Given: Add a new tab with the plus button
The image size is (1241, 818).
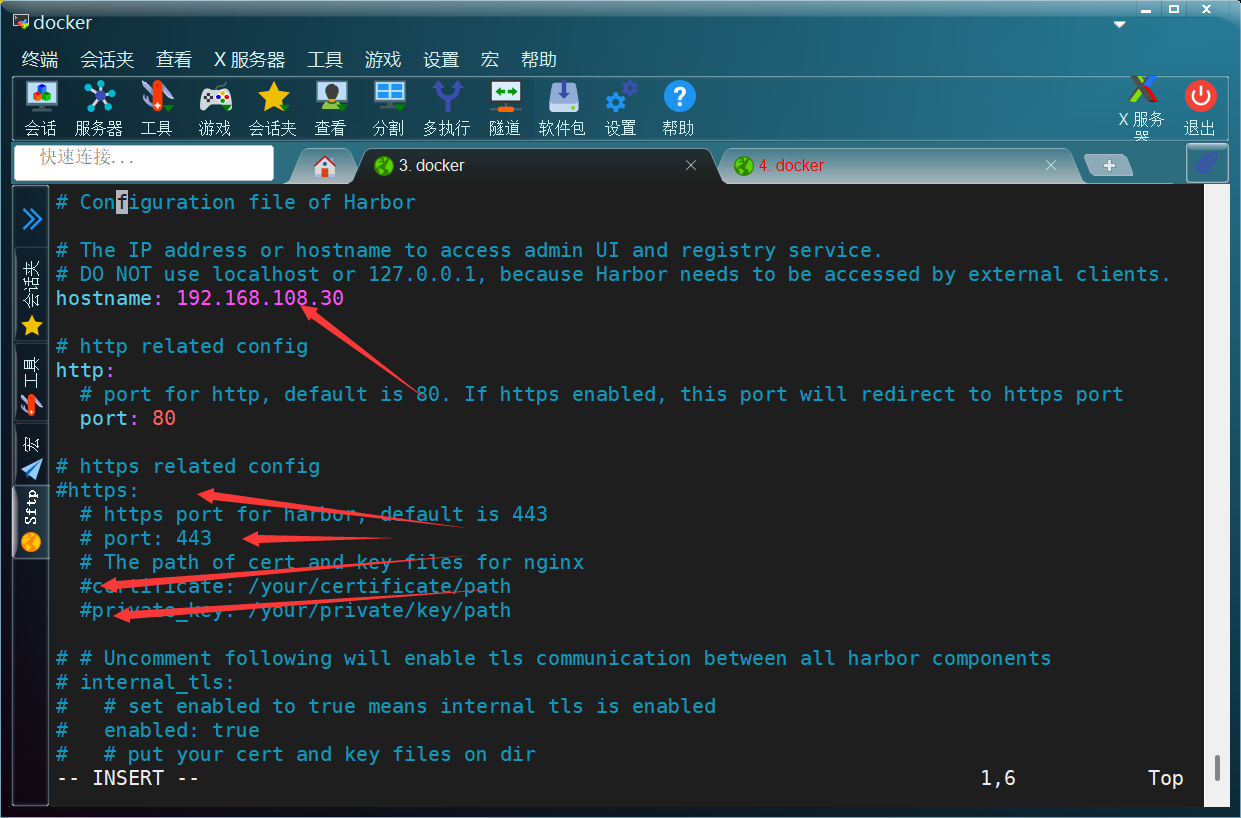Looking at the screenshot, I should (1108, 165).
